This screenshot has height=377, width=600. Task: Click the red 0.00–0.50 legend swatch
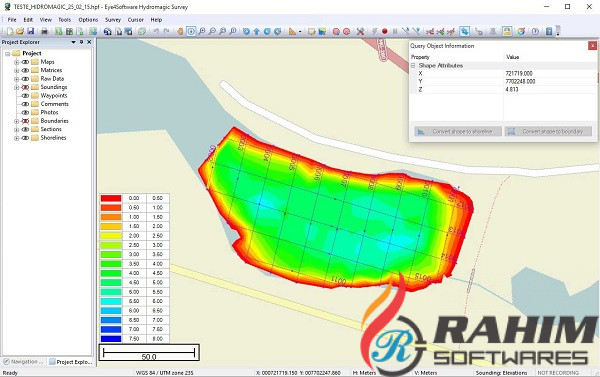pos(111,198)
